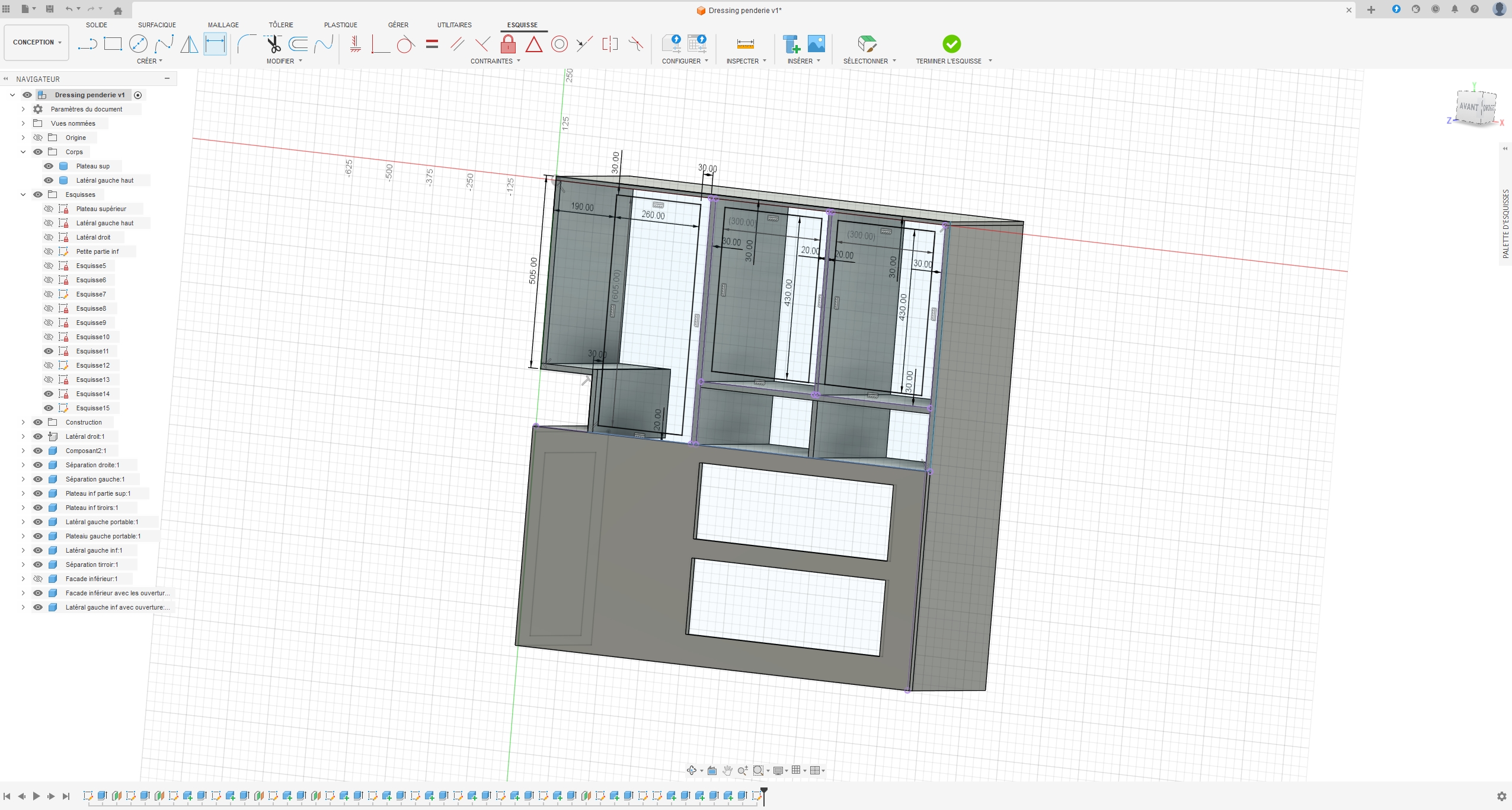Collapse the Esquisses folder
Screen dimensions: 1512x810
(23, 194)
